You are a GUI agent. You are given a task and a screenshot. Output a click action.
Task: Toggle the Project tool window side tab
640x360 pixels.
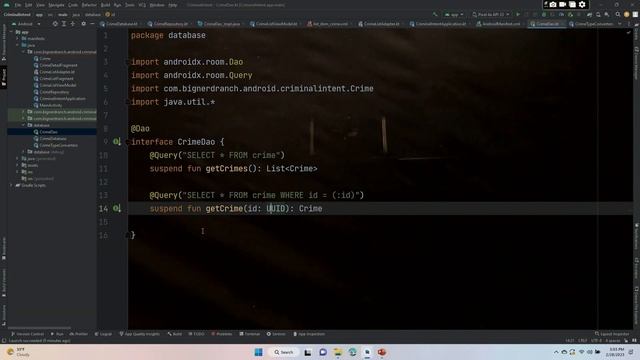[x=4, y=77]
